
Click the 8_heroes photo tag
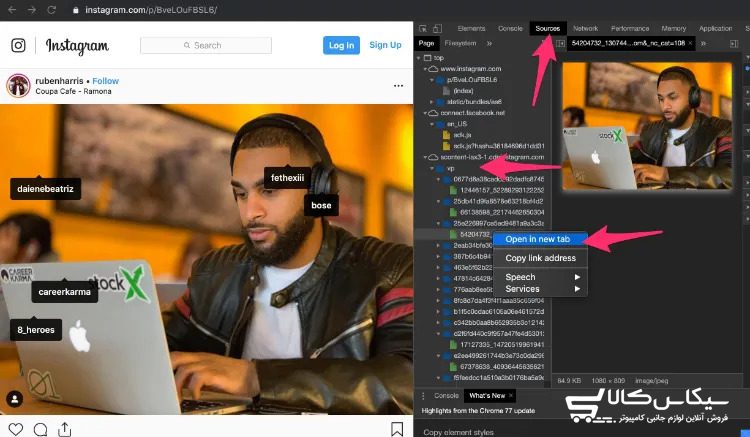click(x=36, y=330)
